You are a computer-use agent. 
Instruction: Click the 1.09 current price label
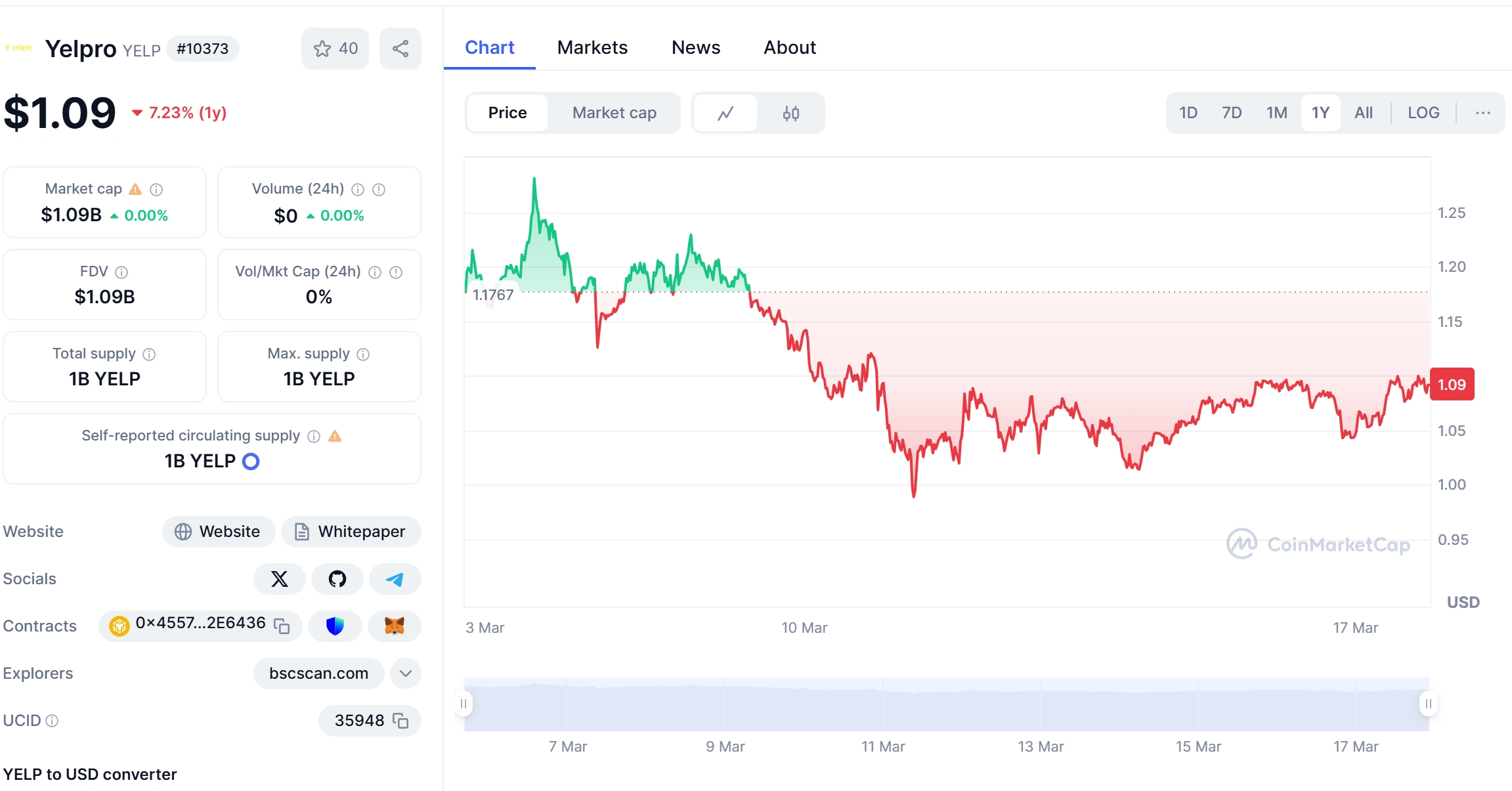pyautogui.click(x=1452, y=385)
